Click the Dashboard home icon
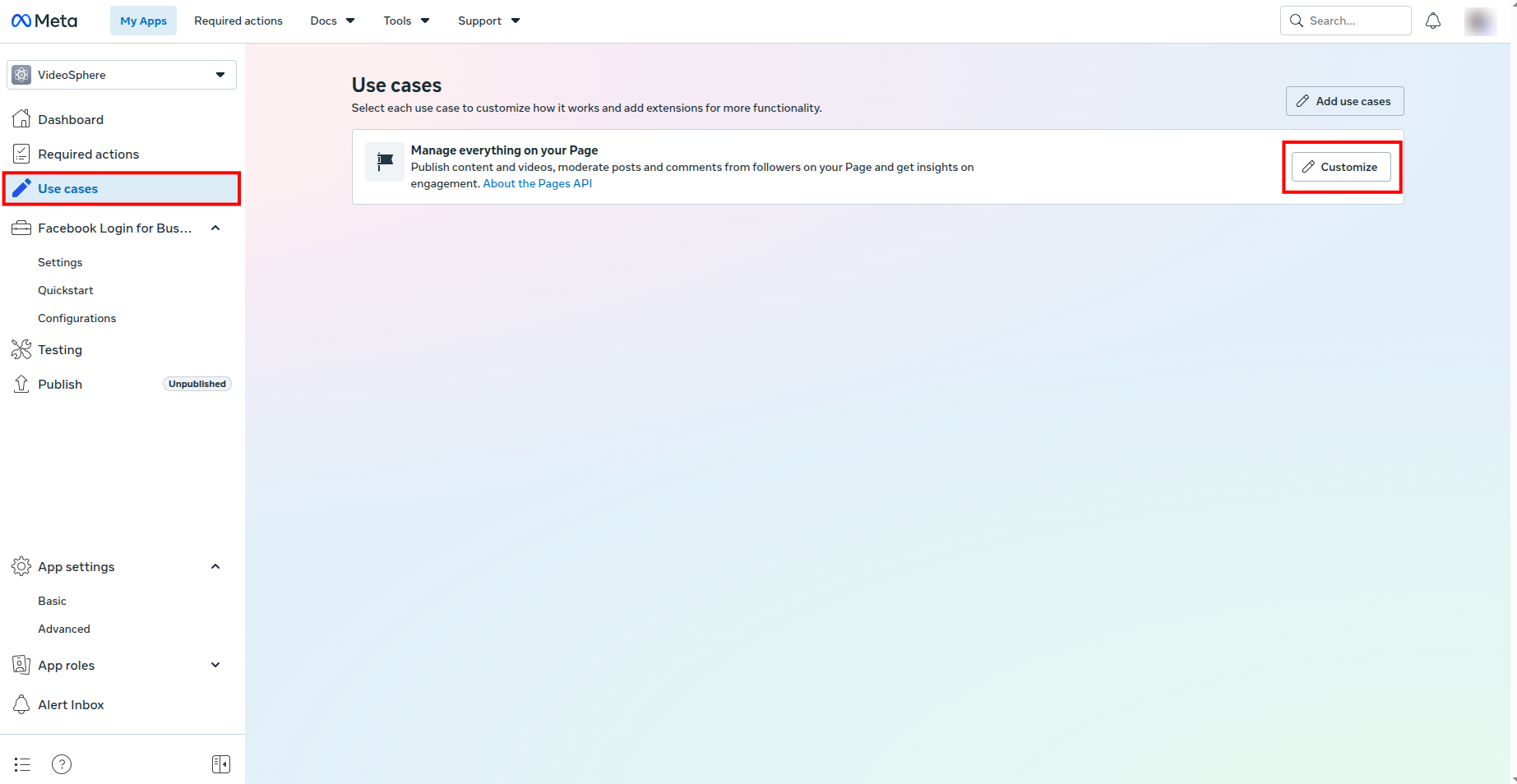 [x=21, y=119]
